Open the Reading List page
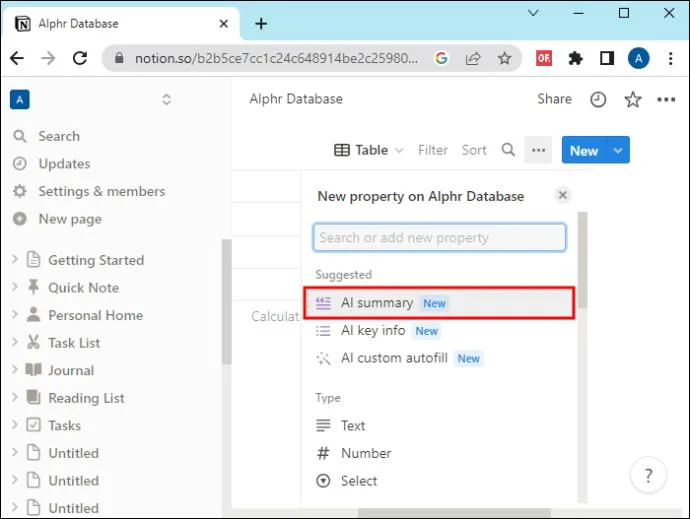 point(86,398)
